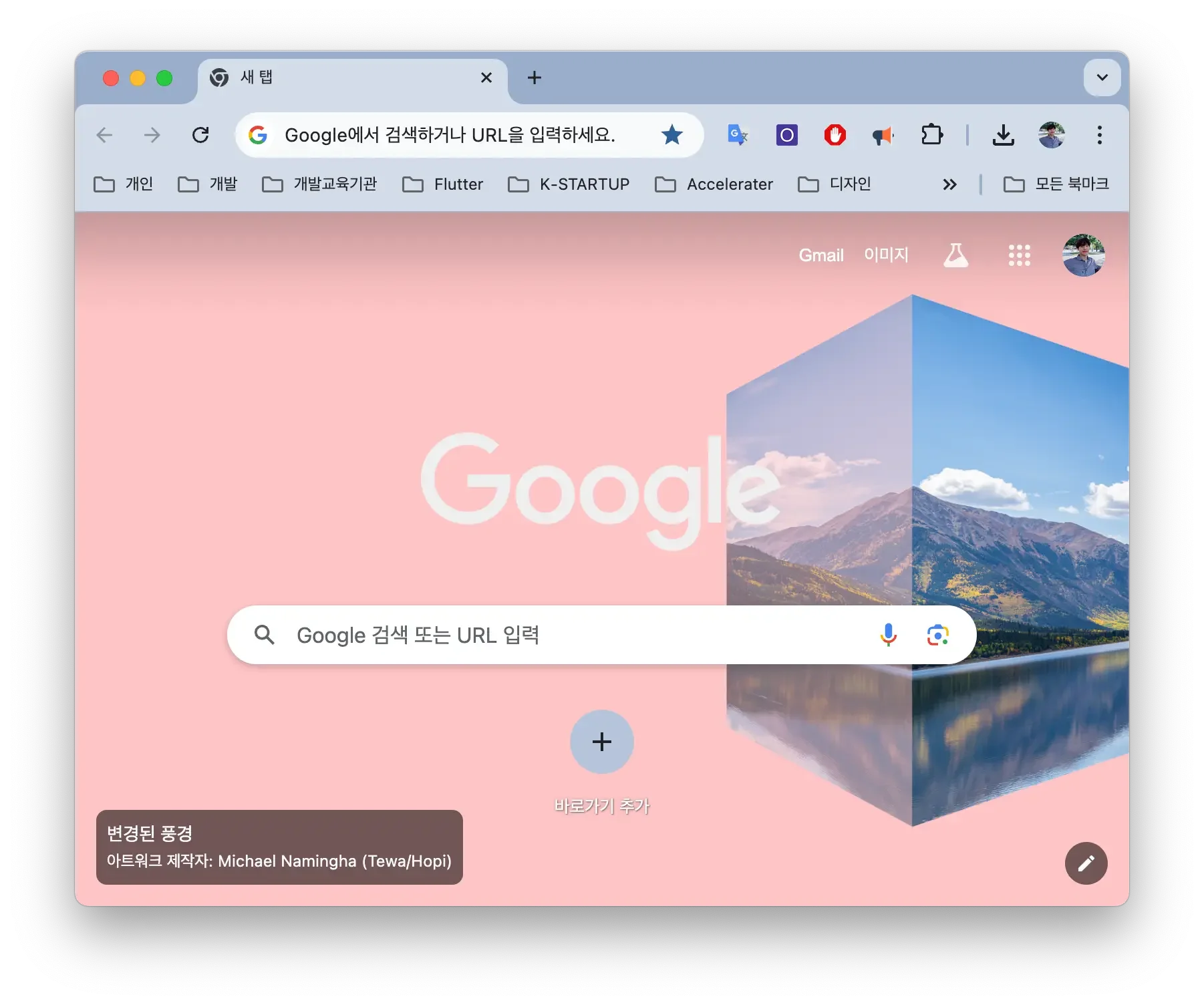
Task: Minimize the window with the yellow button
Action: point(138,78)
